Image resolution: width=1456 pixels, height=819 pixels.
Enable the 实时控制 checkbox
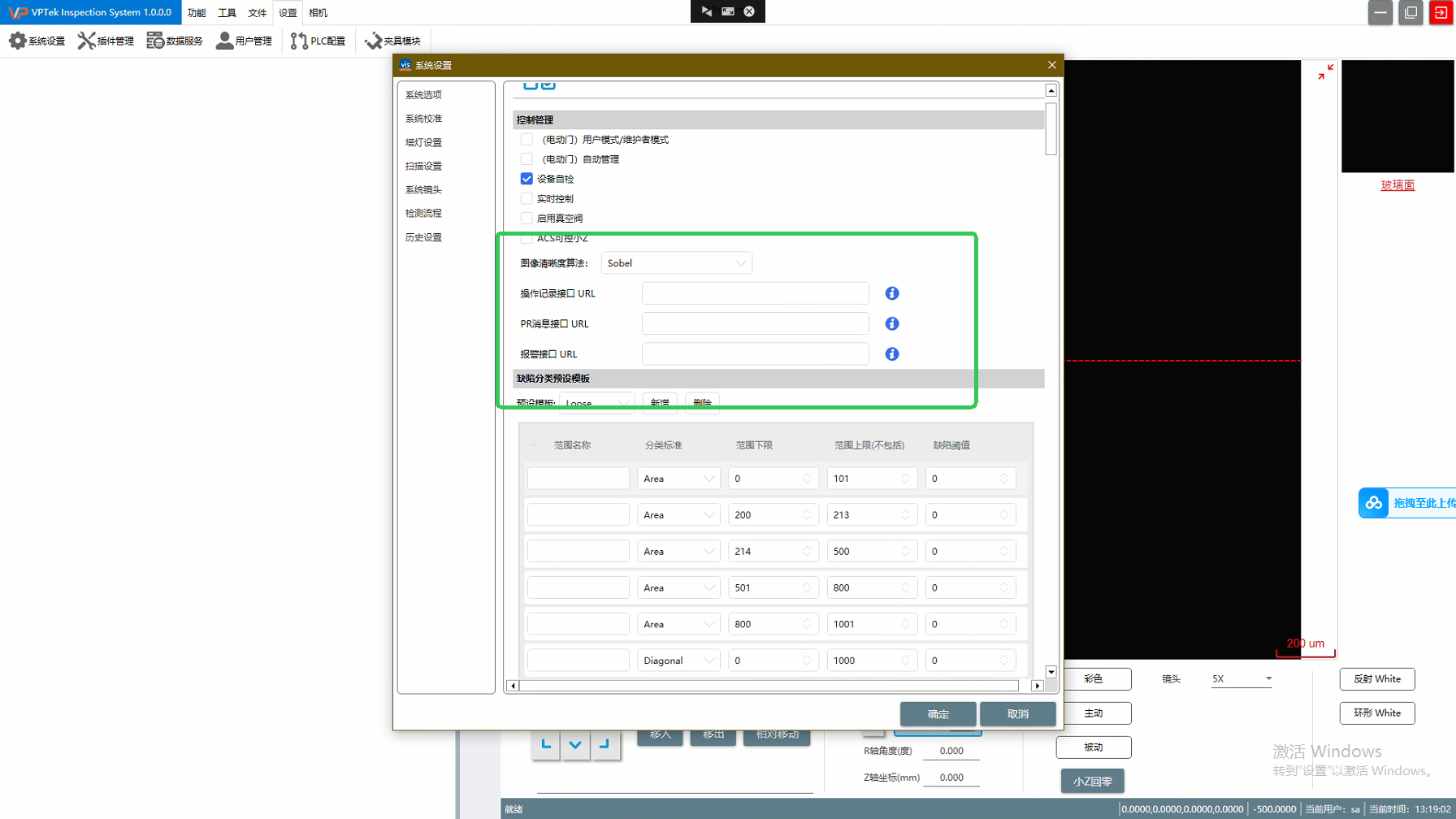[x=526, y=199]
